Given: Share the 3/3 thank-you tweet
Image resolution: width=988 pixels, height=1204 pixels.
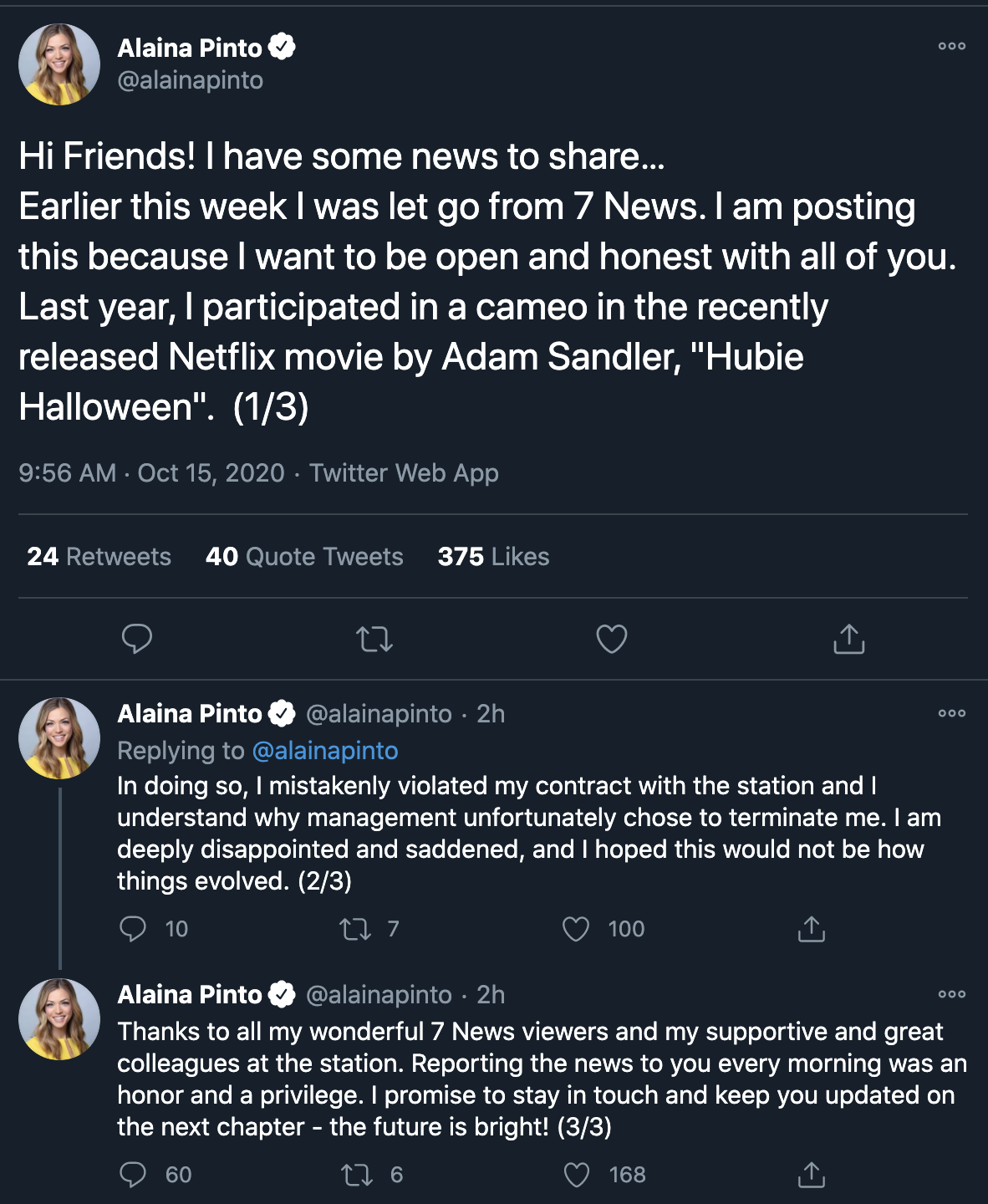Looking at the screenshot, I should point(811,1175).
